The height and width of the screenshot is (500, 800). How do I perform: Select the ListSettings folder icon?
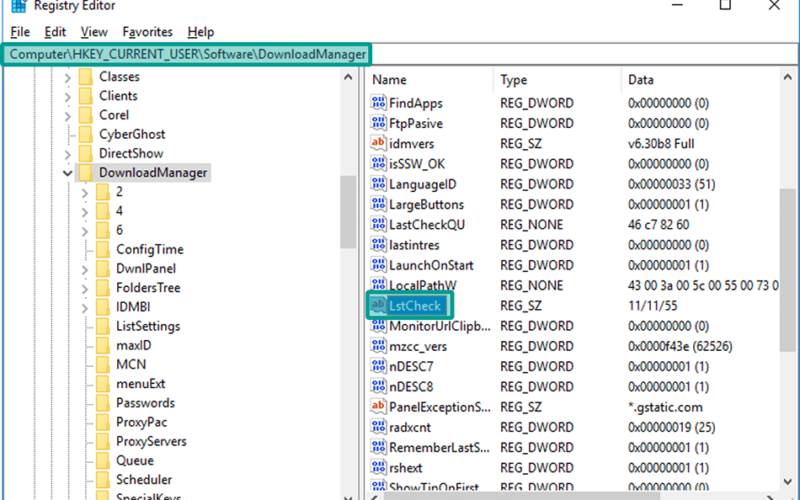(103, 326)
